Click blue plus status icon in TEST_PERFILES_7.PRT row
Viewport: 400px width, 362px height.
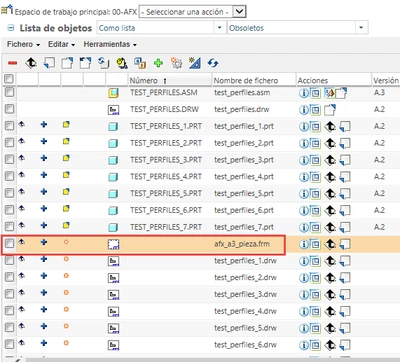click(44, 225)
